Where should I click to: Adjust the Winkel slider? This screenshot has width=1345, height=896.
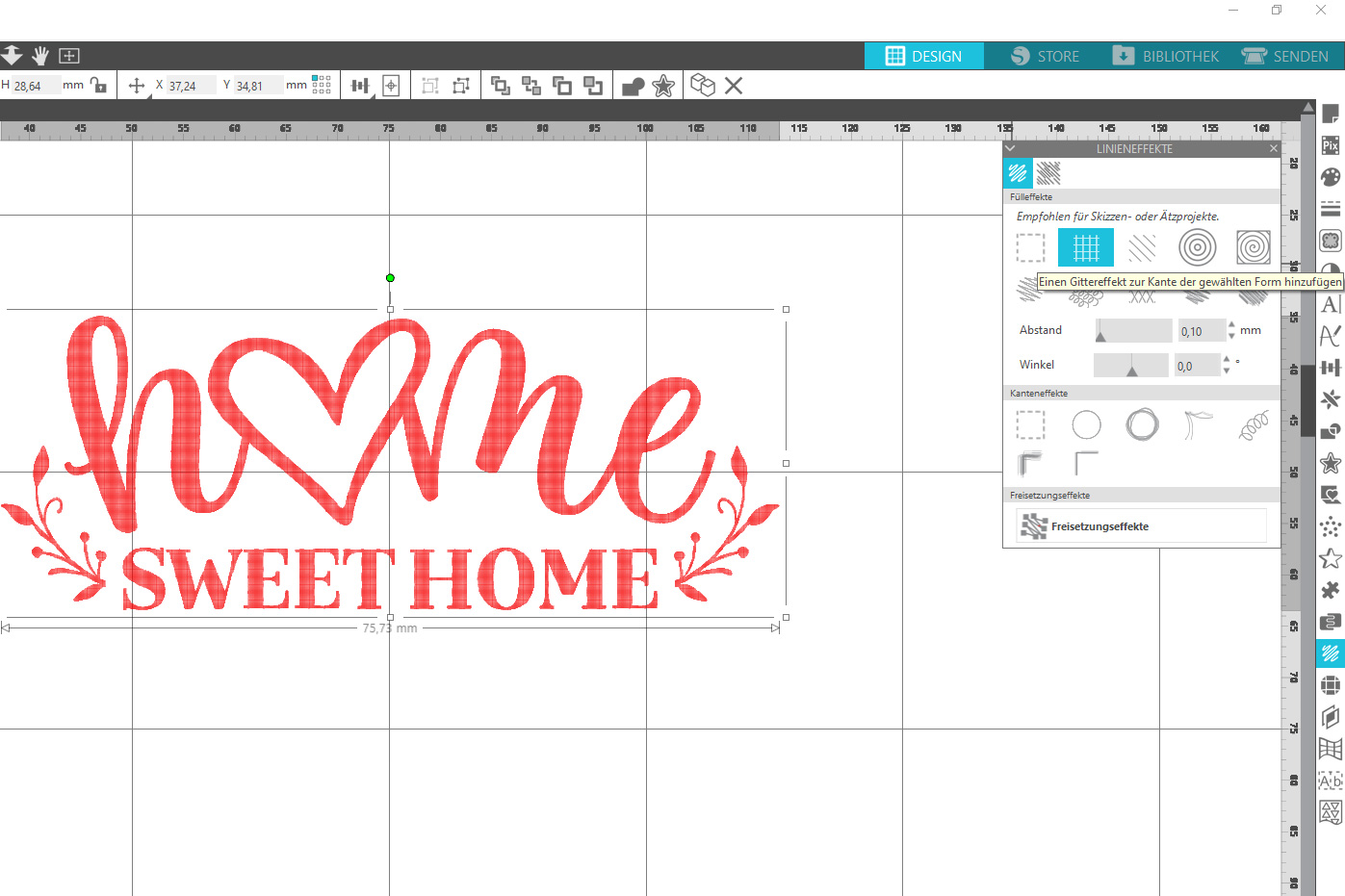coord(1132,367)
